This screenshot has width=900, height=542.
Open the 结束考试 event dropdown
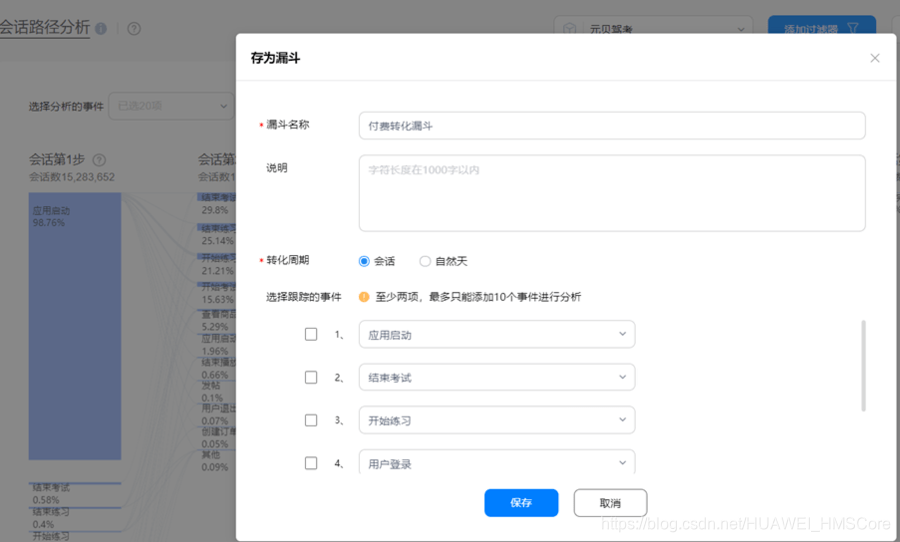pos(497,377)
